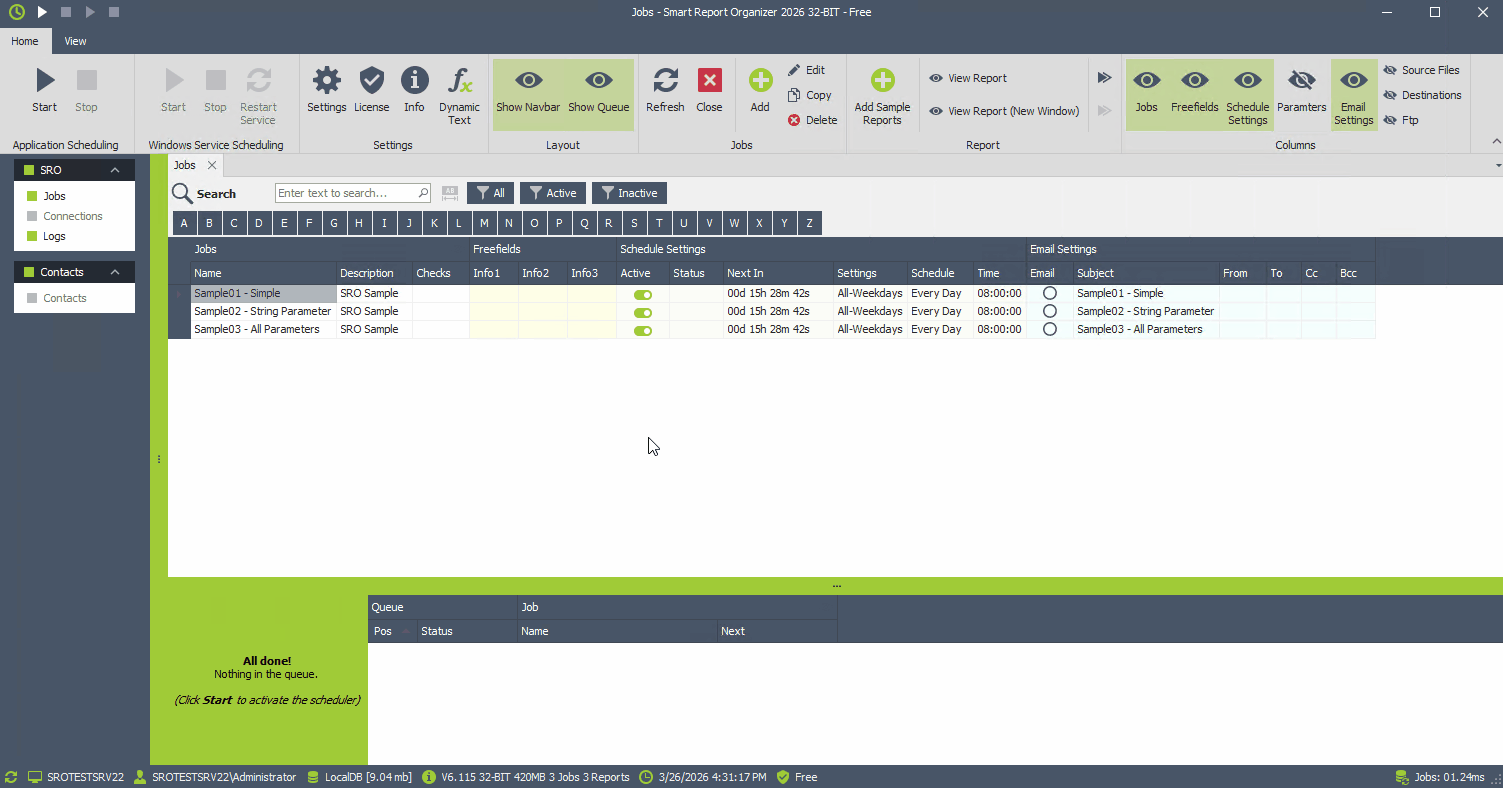Restart the Windows scheduling service
The image size is (1503, 788).
point(258,94)
